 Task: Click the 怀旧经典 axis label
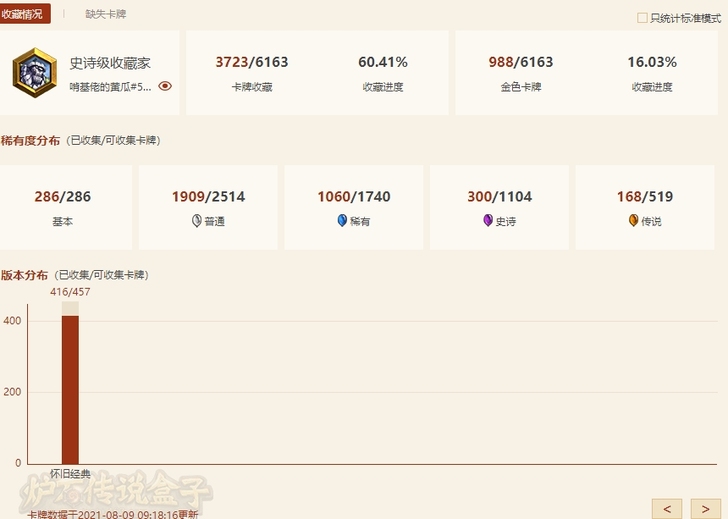coord(70,474)
